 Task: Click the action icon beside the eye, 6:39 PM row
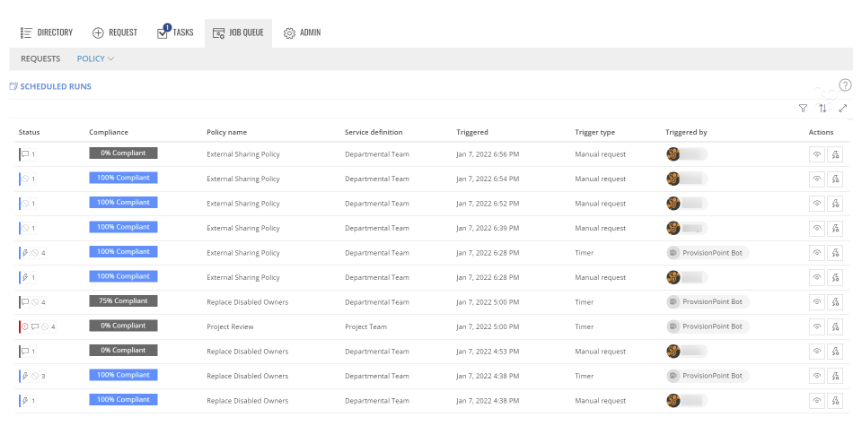point(835,228)
